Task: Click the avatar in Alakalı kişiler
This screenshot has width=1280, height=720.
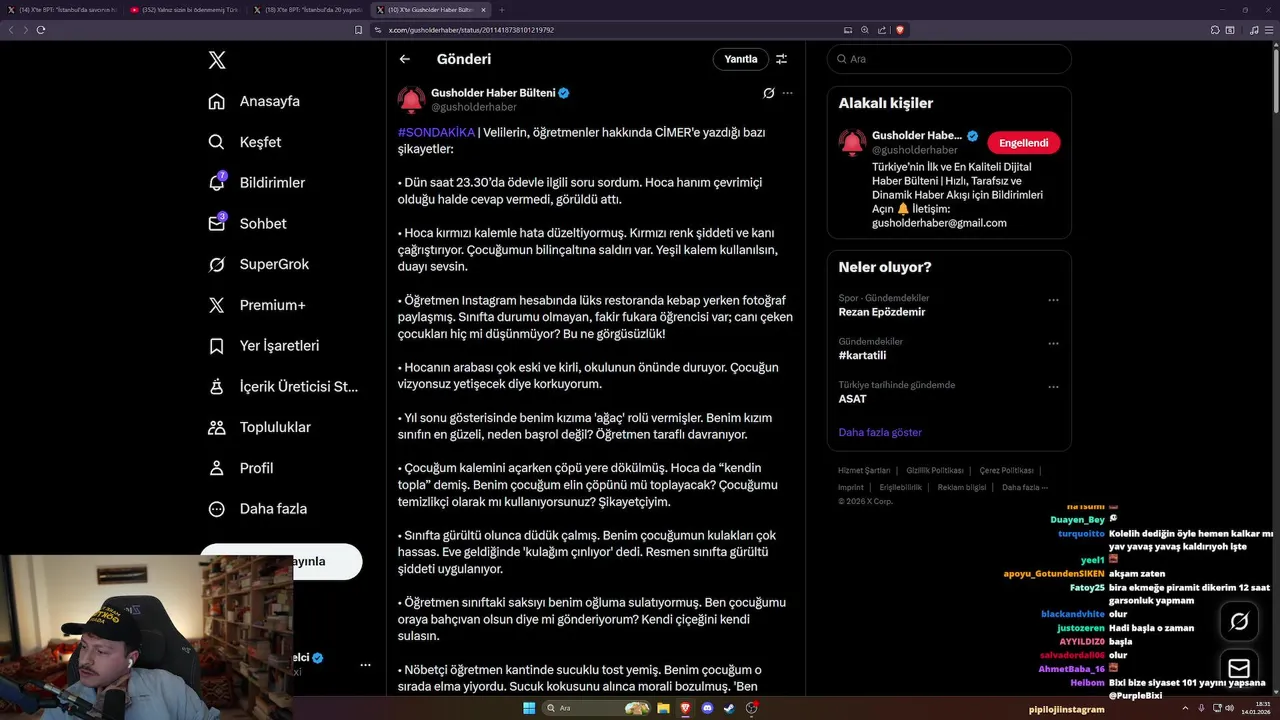Action: pyautogui.click(x=852, y=142)
